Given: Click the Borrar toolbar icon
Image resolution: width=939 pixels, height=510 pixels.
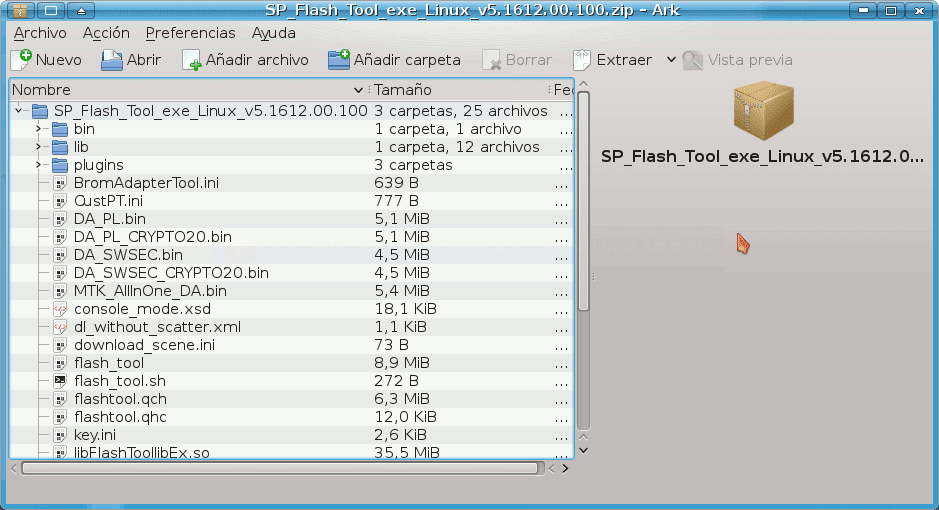Looking at the screenshot, I should click(x=492, y=60).
